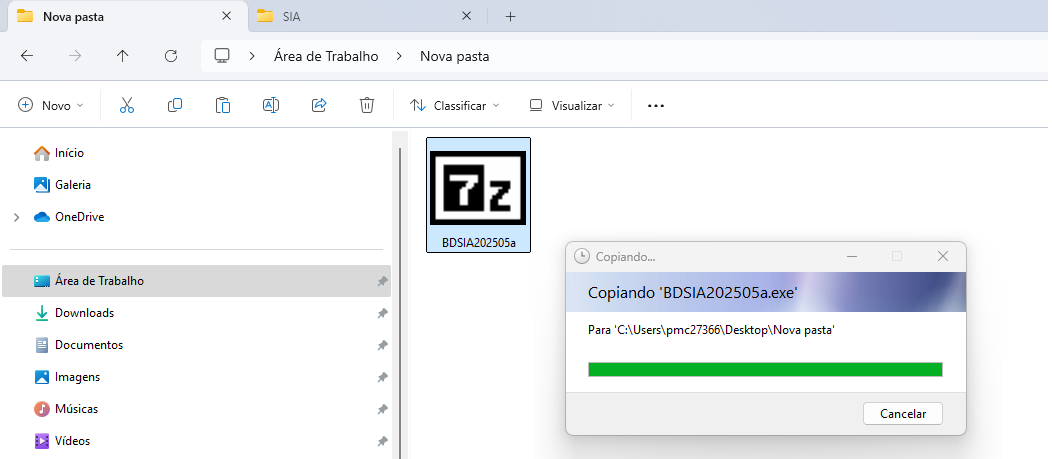The image size is (1052, 459).
Task: Minimize the Copiando dialog
Action: tap(852, 256)
